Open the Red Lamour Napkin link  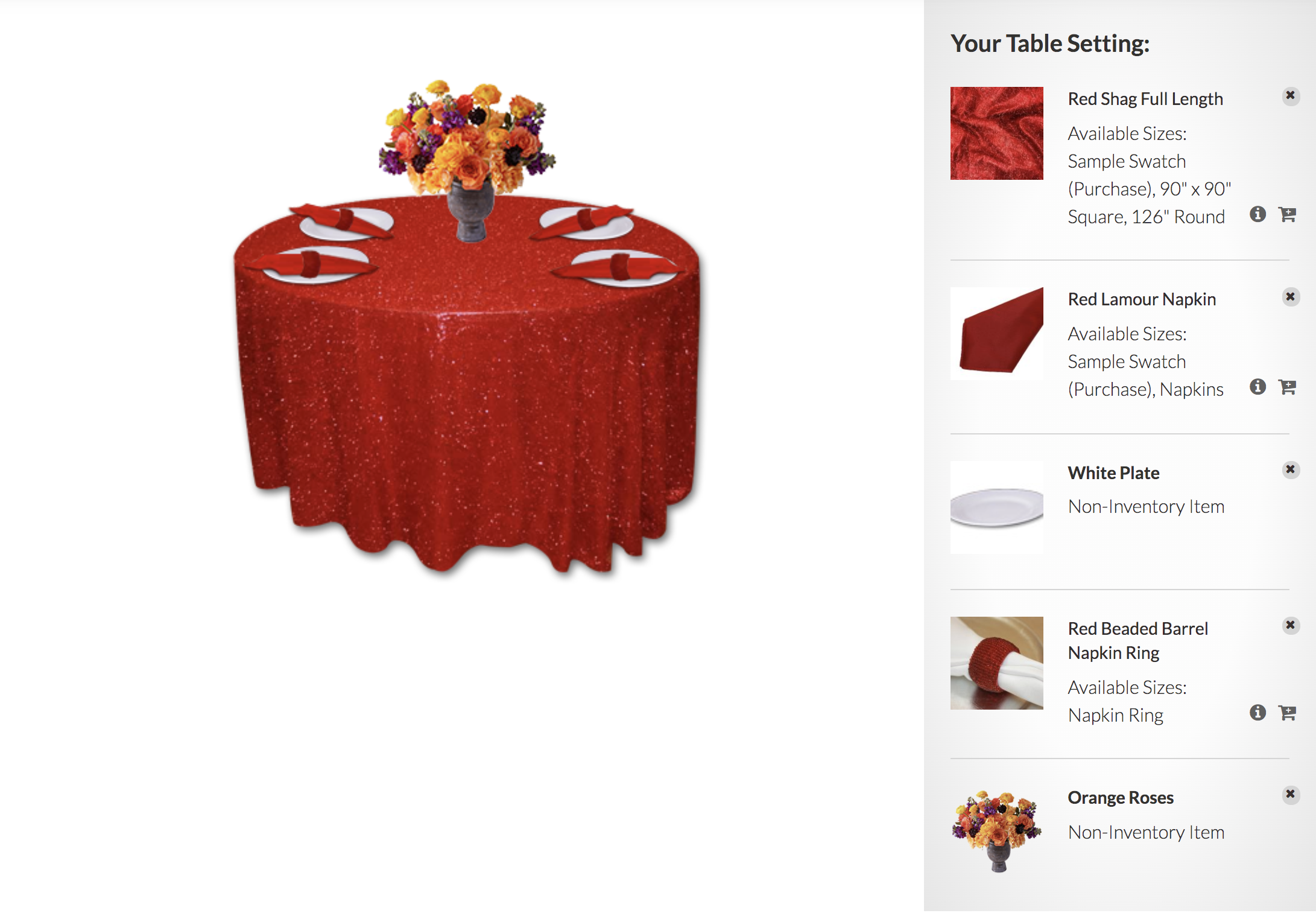(x=1142, y=299)
